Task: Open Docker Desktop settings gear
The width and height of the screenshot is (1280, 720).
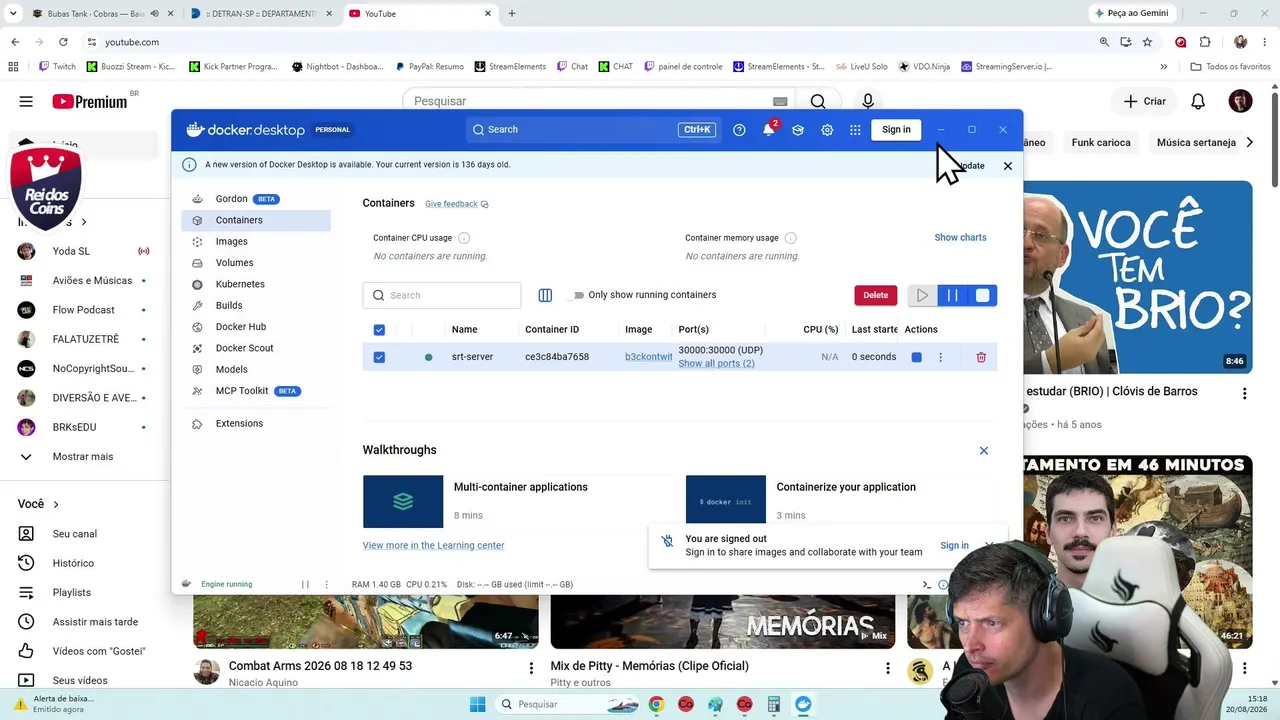Action: point(827,130)
